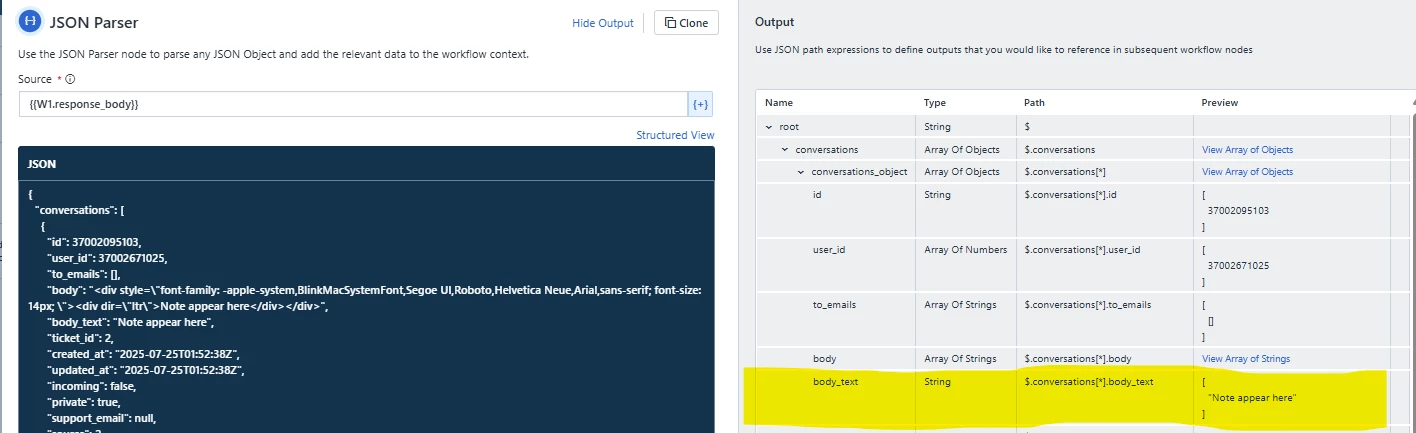Click Hide Output link
This screenshot has width=1416, height=433.
603,23
